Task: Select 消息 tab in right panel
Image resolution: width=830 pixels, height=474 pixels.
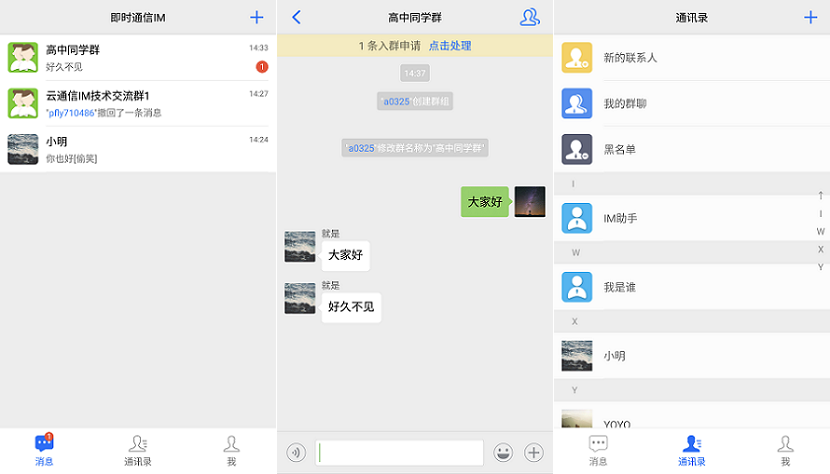Action: click(598, 451)
